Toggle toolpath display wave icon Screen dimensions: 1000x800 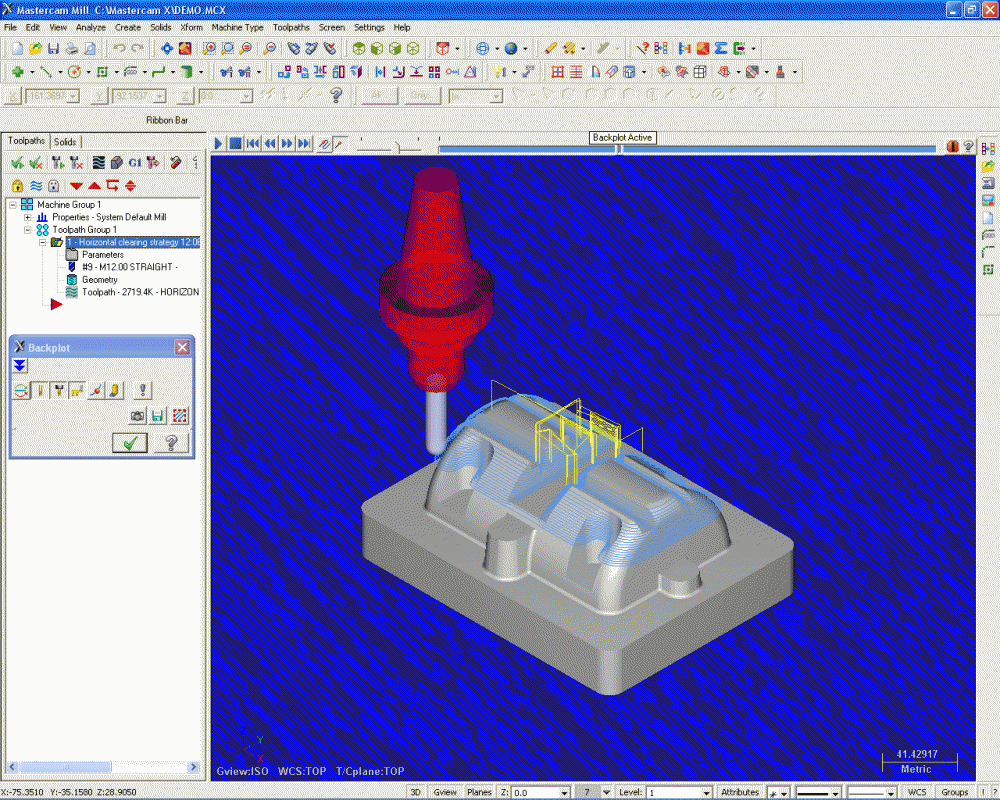tap(36, 186)
